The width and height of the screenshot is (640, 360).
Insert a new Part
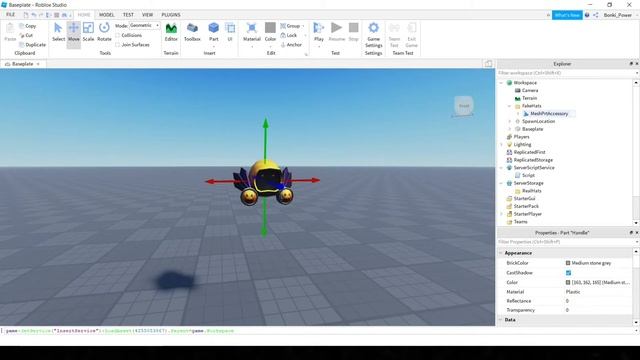point(213,32)
